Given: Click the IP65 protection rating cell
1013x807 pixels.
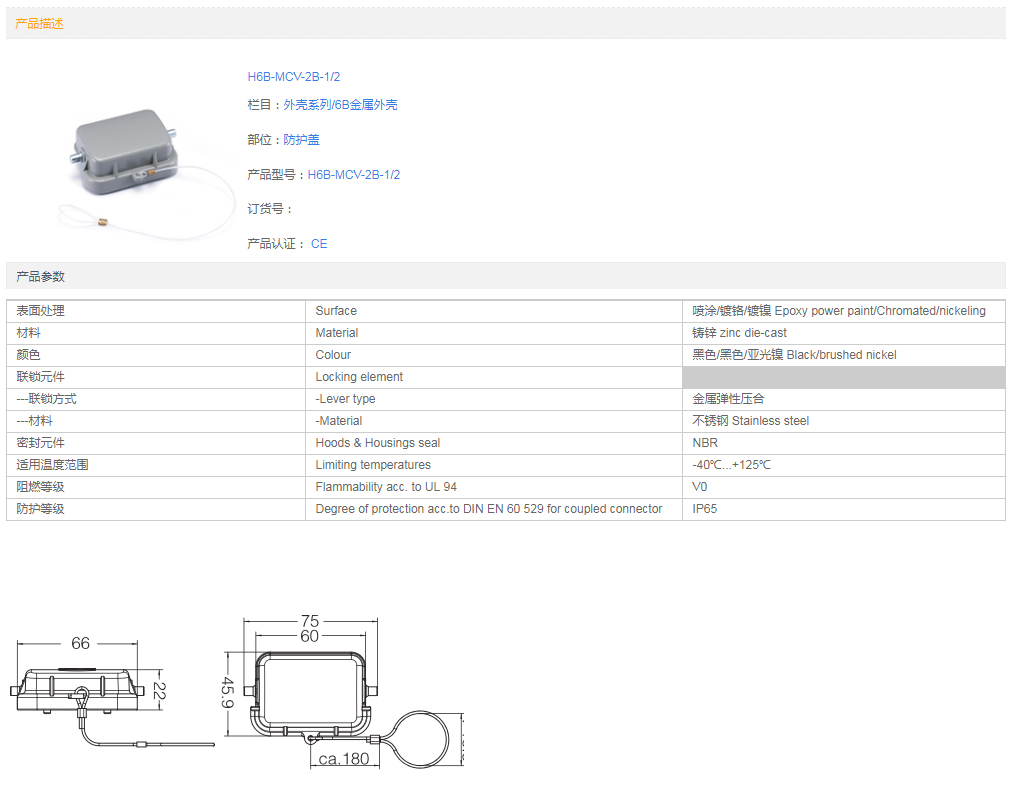Looking at the screenshot, I should click(x=705, y=509).
